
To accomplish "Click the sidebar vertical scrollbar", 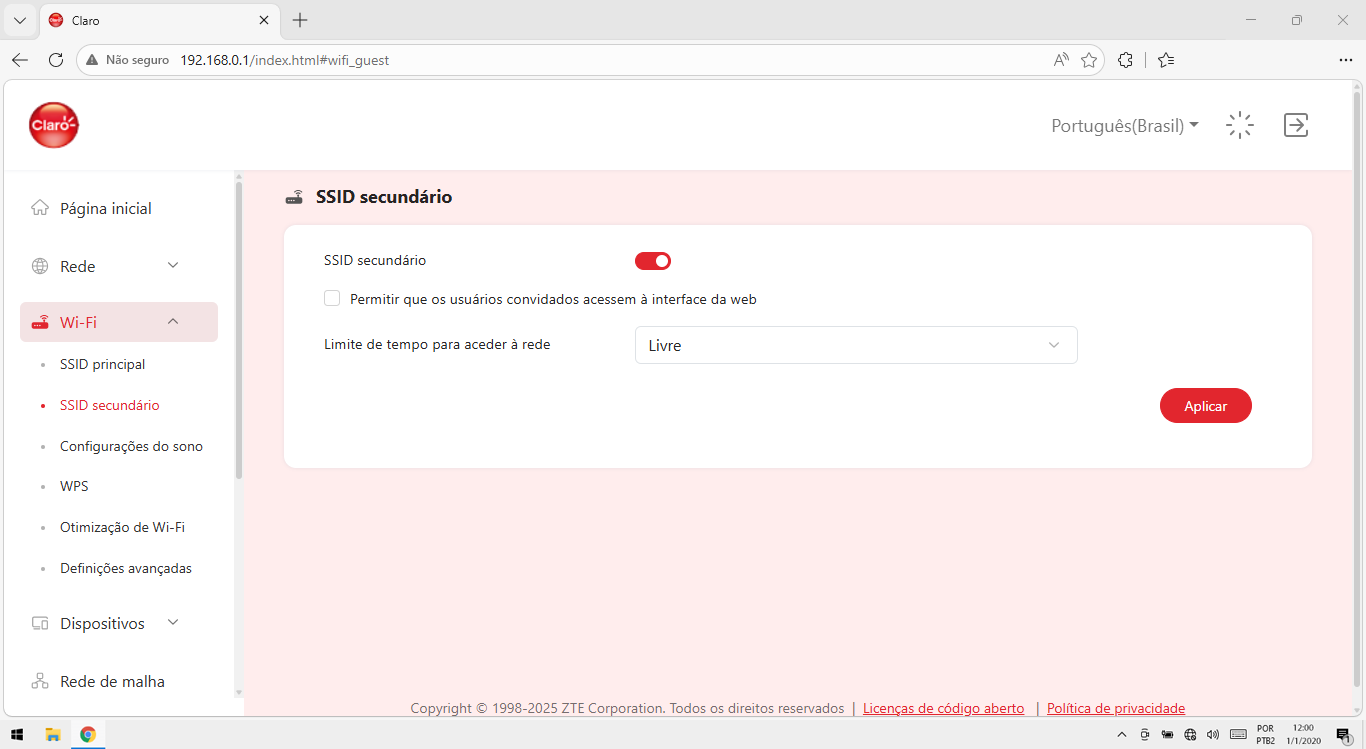I will 239,330.
